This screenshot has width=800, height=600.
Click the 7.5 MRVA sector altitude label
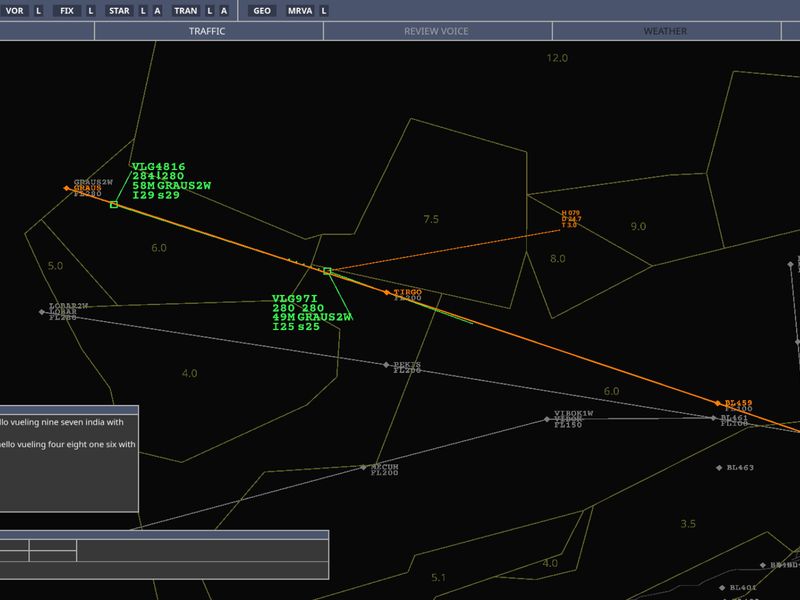coord(431,219)
